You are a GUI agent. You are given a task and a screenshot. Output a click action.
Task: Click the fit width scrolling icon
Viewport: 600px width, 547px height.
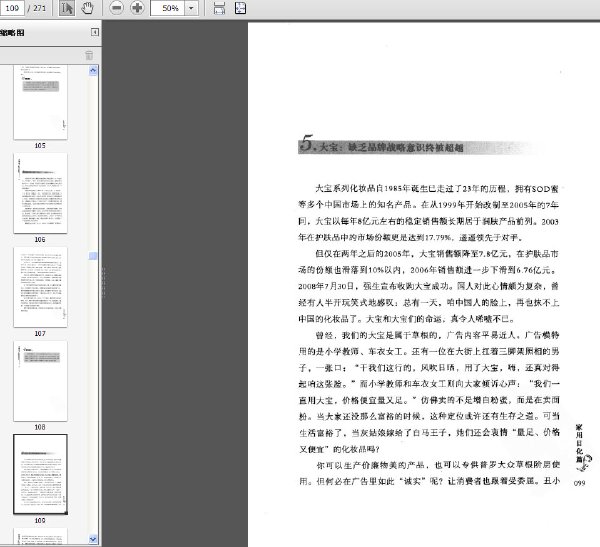pos(219,8)
